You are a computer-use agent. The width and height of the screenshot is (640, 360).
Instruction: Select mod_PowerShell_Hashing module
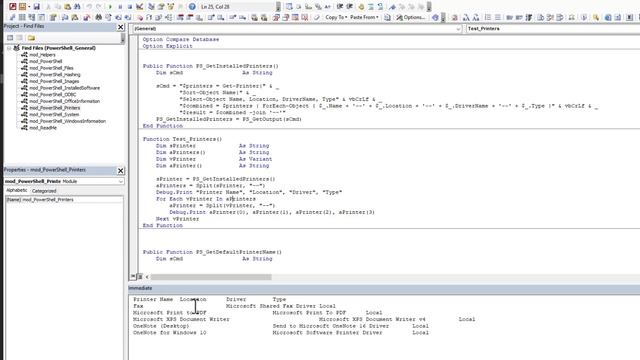click(x=55, y=75)
